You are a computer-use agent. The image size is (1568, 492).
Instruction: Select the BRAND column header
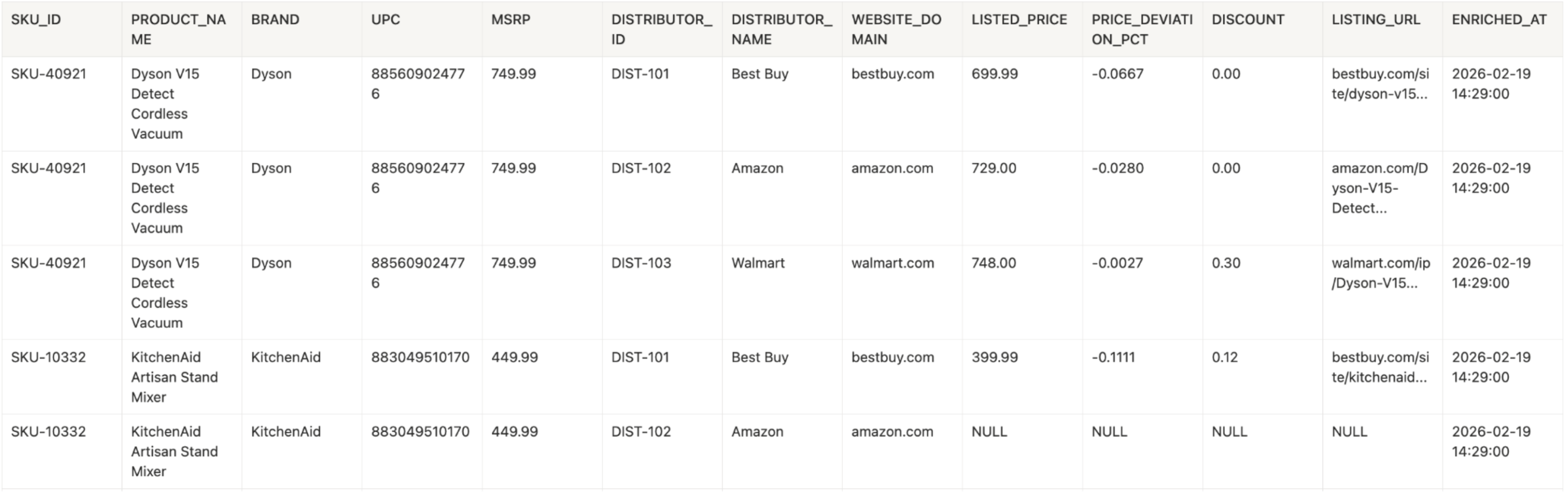pos(275,20)
